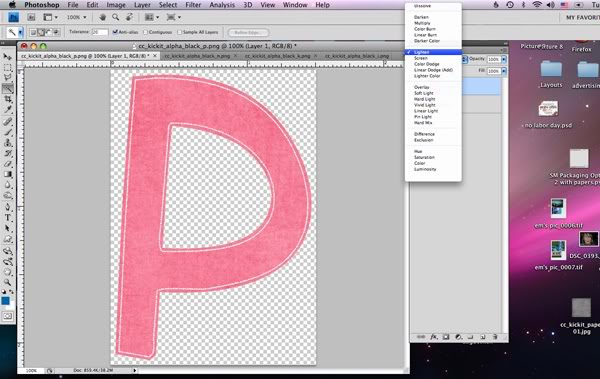The image size is (600, 379).
Task: Click the layer style fx icon
Action: 434,337
